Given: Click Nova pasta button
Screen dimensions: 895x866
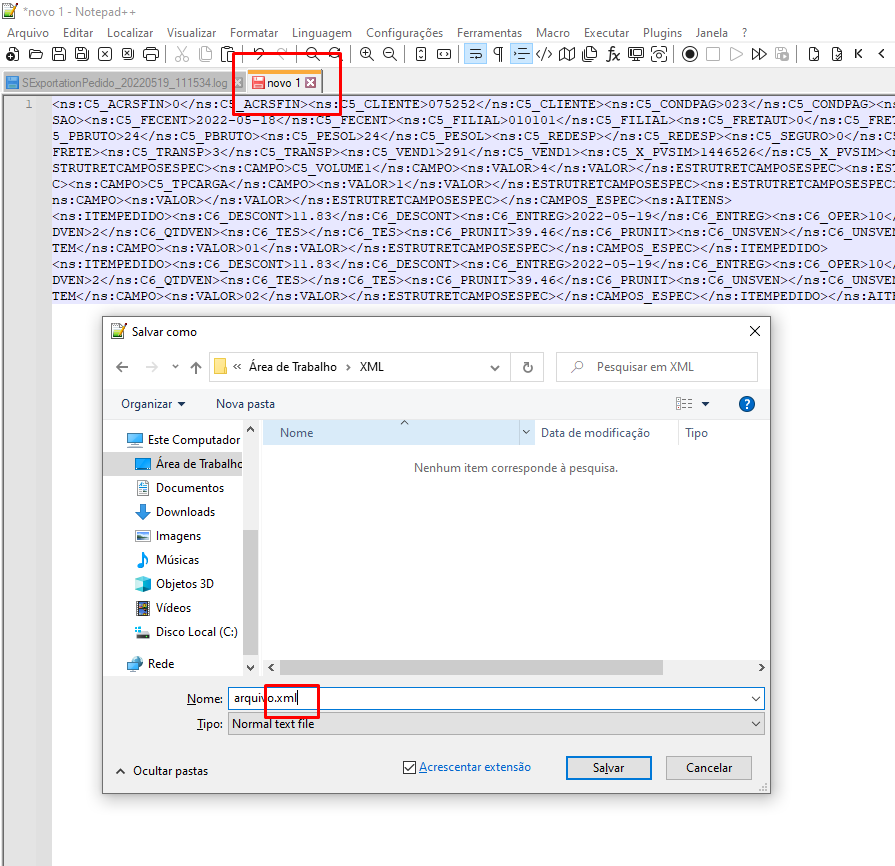Looking at the screenshot, I should coord(245,404).
